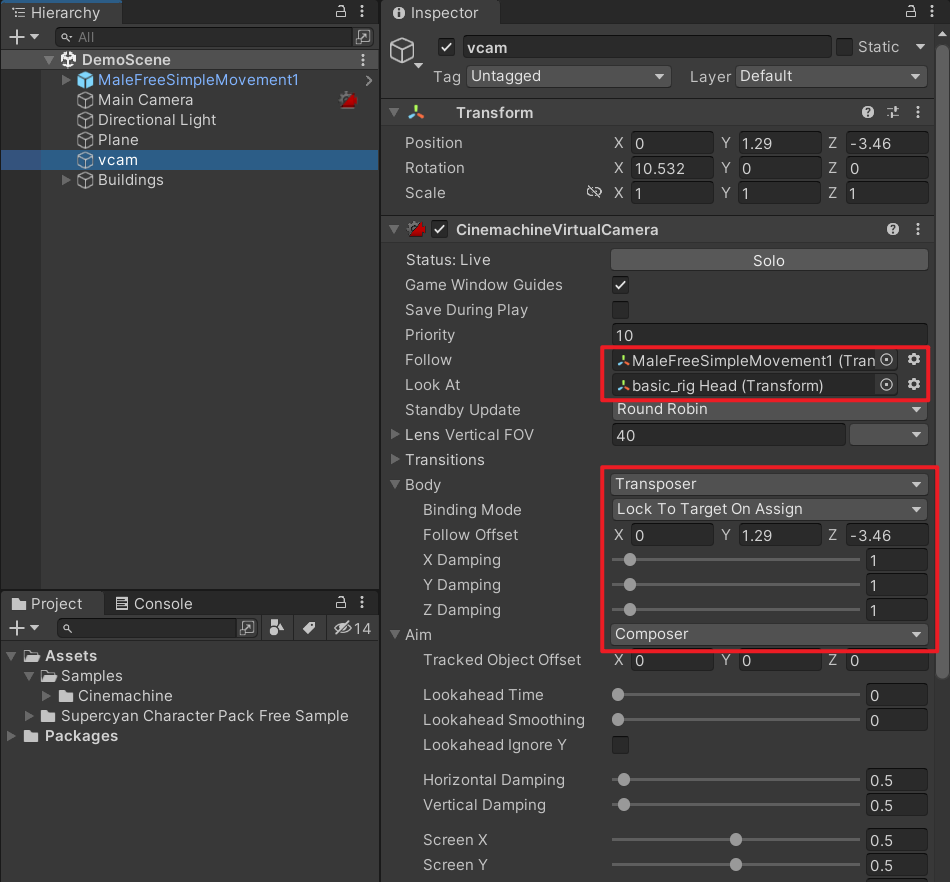This screenshot has height=882, width=950.
Task: Click the Hierarchy search field
Action: click(204, 38)
